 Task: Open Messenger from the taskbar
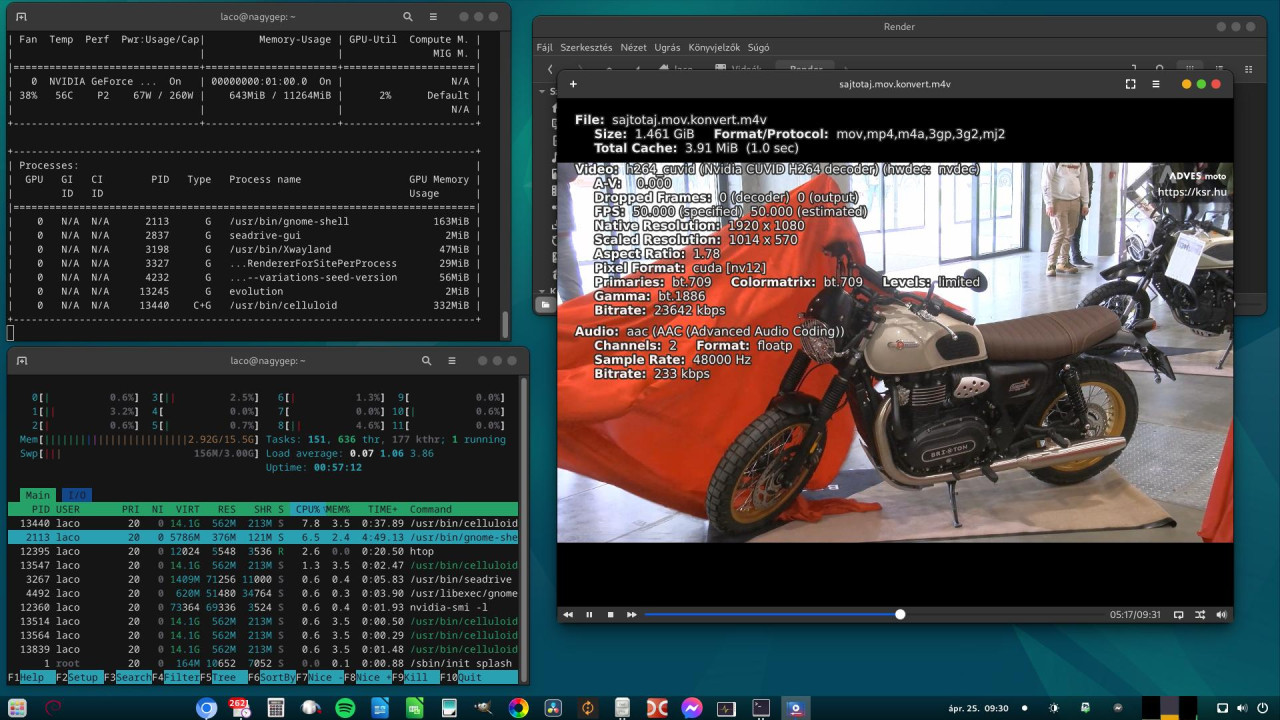point(692,708)
